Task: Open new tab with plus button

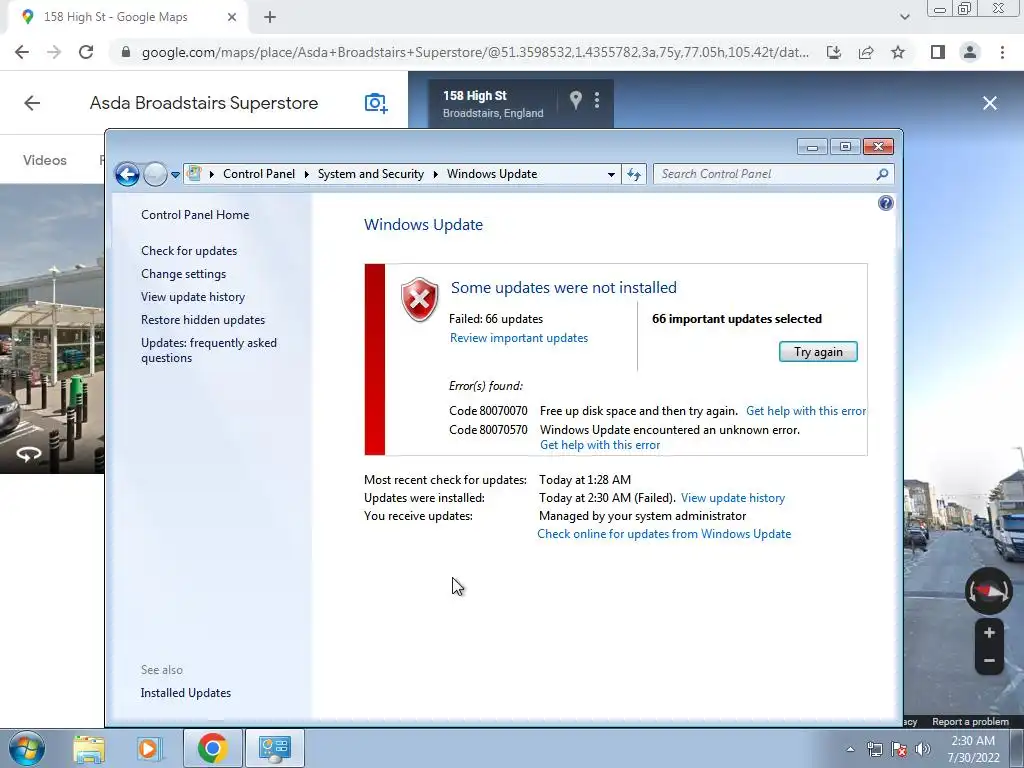Action: coord(270,17)
